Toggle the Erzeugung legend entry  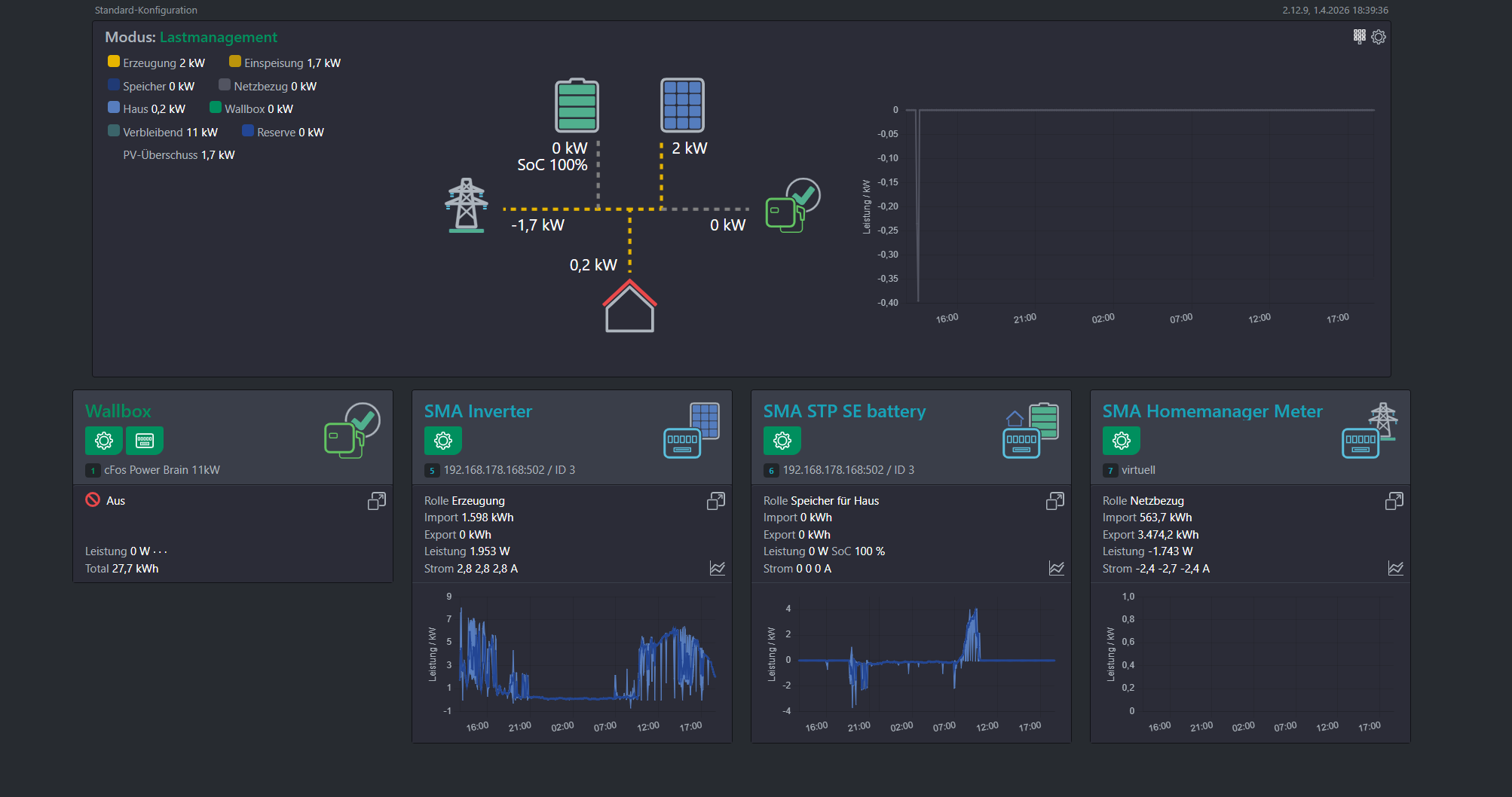coord(156,63)
